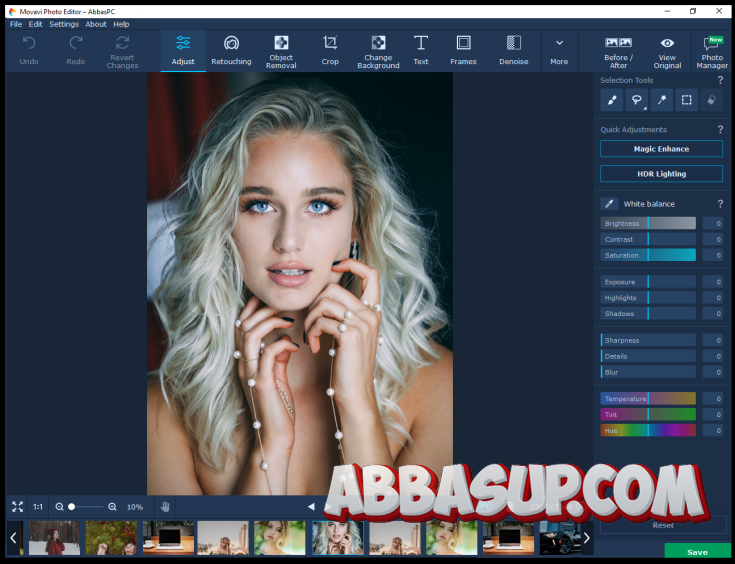735x564 pixels.
Task: Open help for White balance
Action: click(720, 204)
